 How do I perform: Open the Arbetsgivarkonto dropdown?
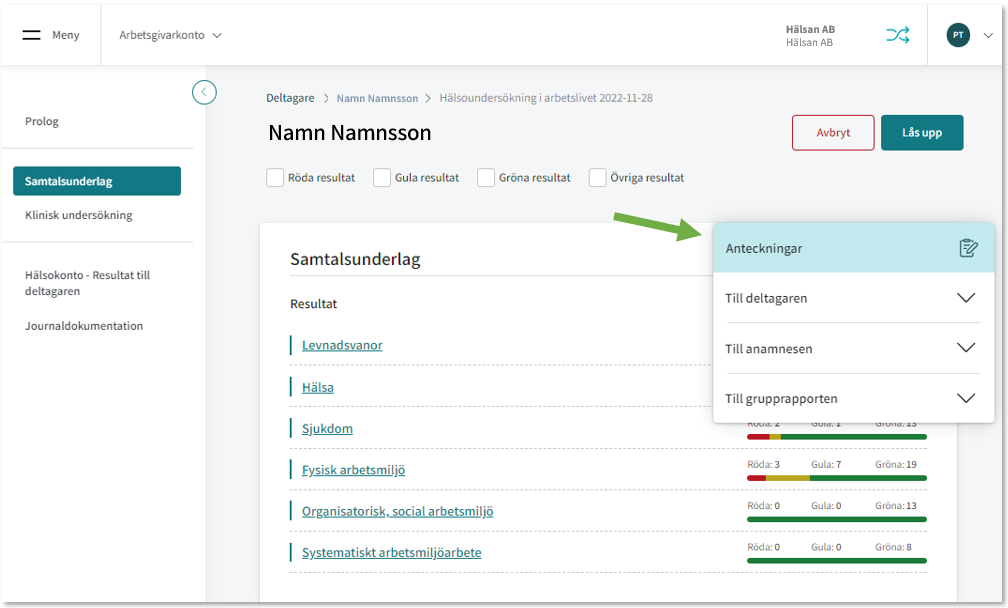[170, 35]
